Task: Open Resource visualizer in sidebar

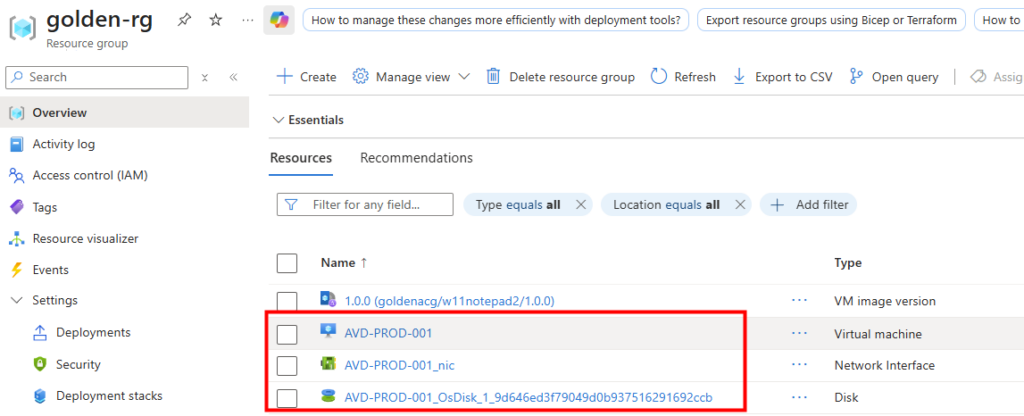Action: coord(85,239)
